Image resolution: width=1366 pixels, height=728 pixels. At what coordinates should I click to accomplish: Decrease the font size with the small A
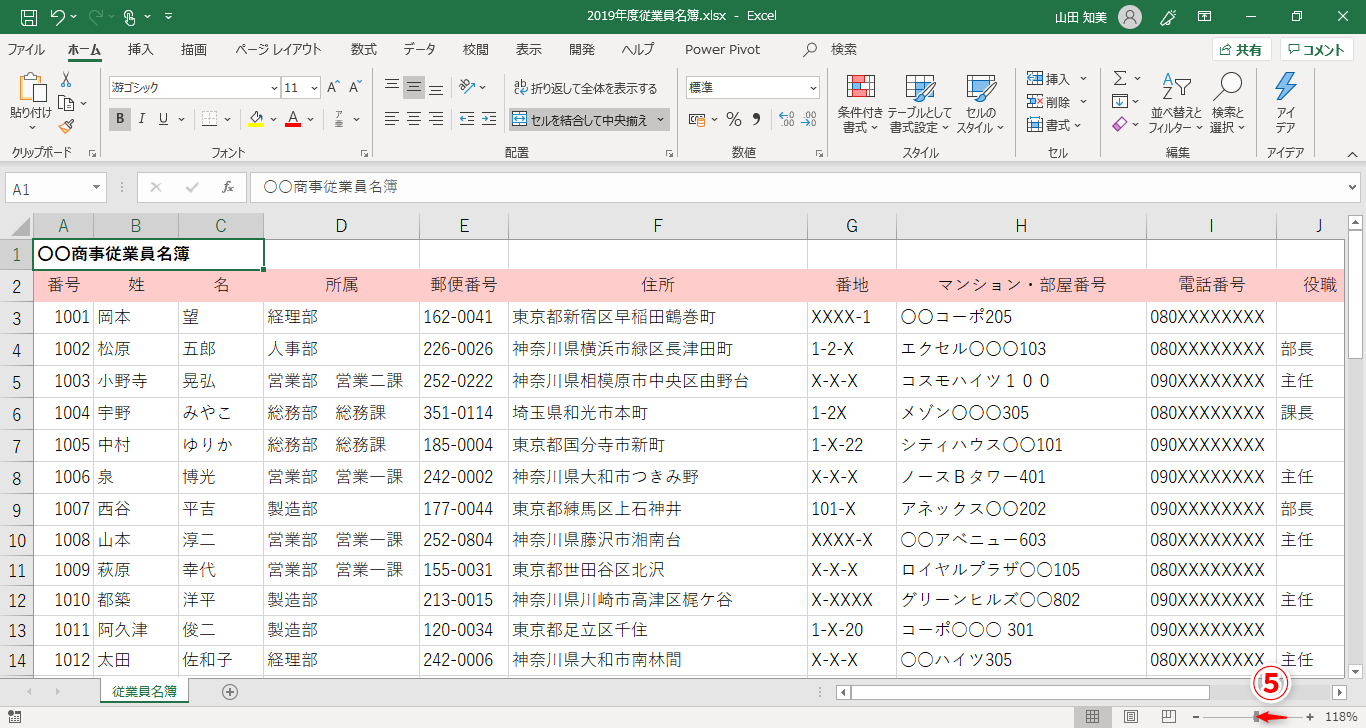(355, 88)
